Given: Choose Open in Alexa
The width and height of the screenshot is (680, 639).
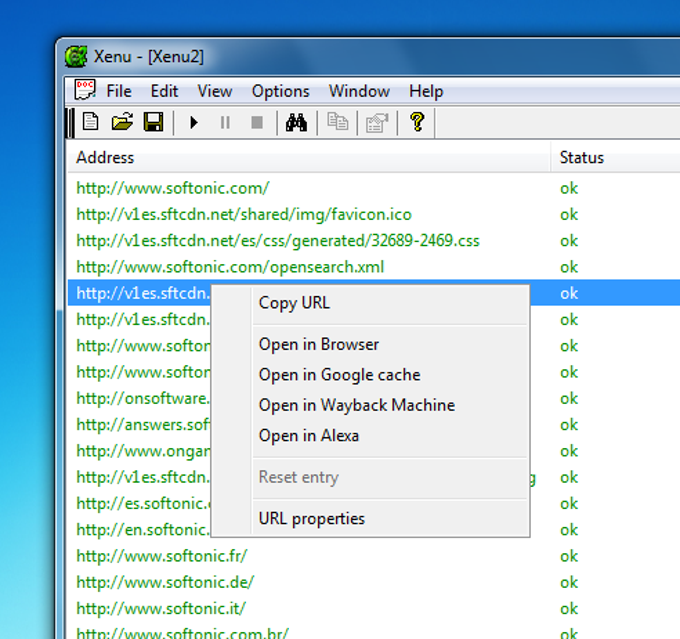Looking at the screenshot, I should click(x=369, y=436).
